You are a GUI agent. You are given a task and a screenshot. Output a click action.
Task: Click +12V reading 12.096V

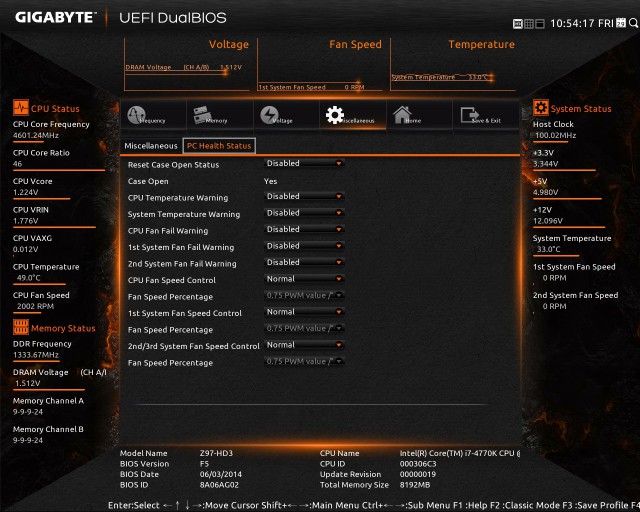click(548, 221)
